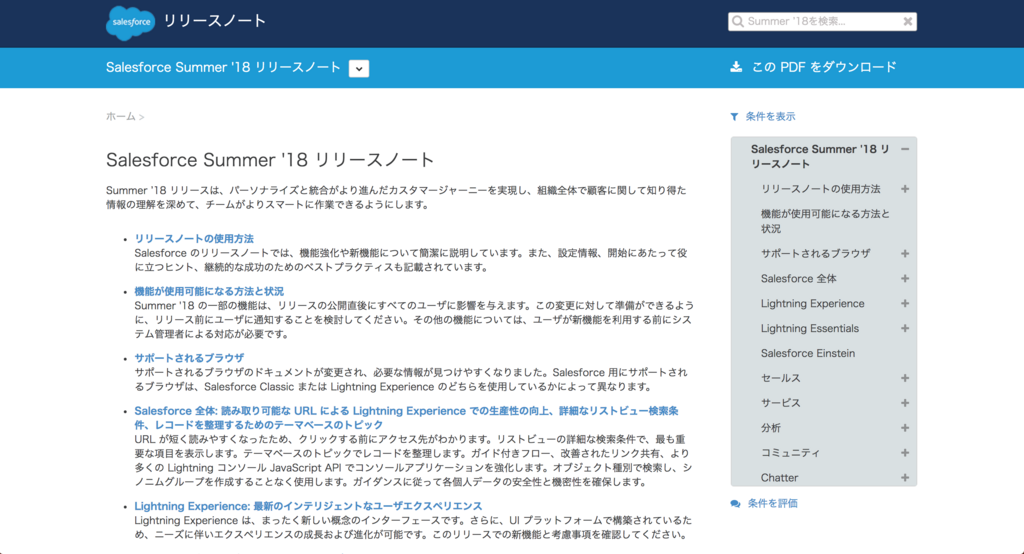The height and width of the screenshot is (554, 1024).
Task: Click この PDF をダウンロード link
Action: (x=824, y=67)
